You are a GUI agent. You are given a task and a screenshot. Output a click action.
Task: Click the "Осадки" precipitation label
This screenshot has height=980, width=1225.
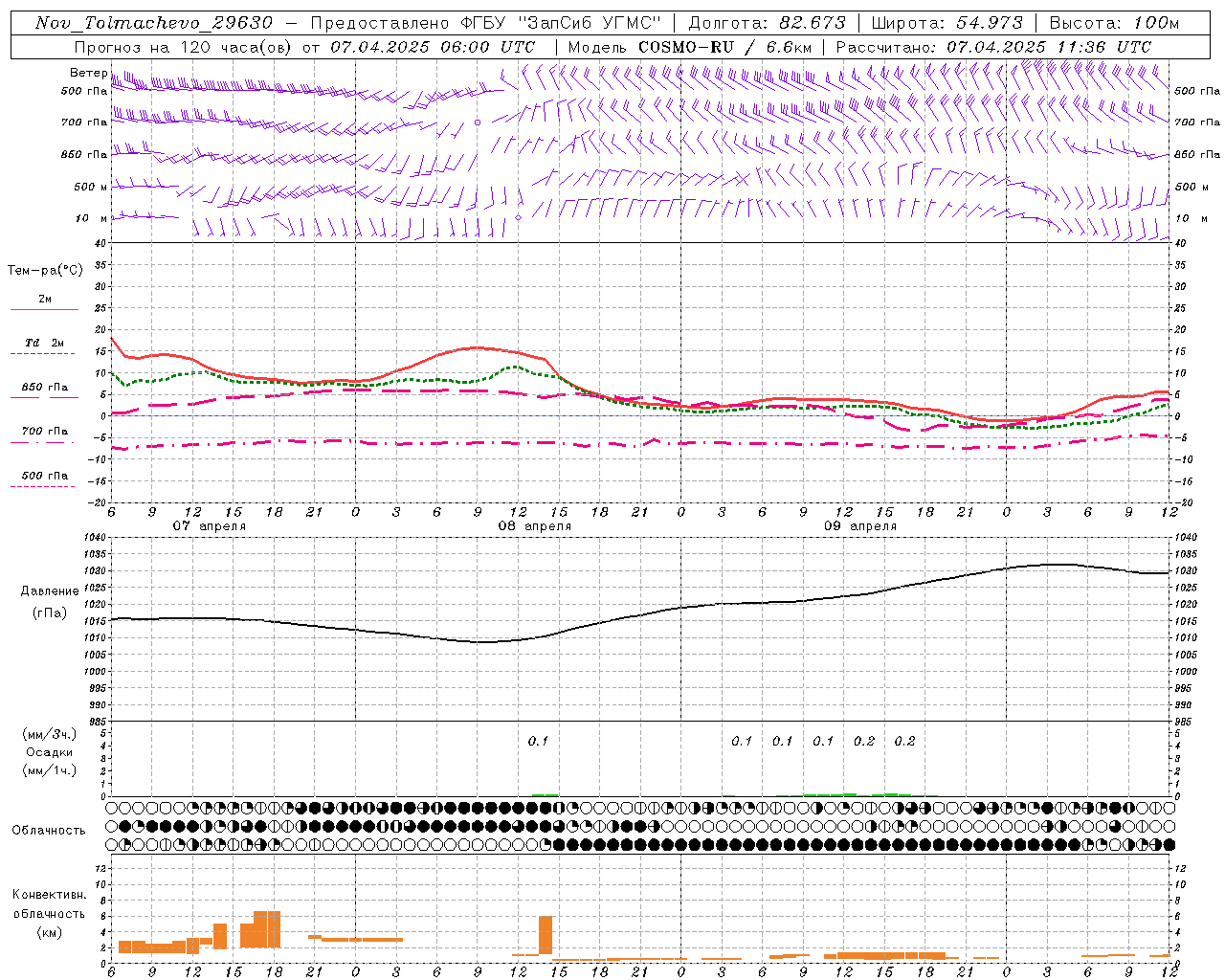click(x=50, y=752)
